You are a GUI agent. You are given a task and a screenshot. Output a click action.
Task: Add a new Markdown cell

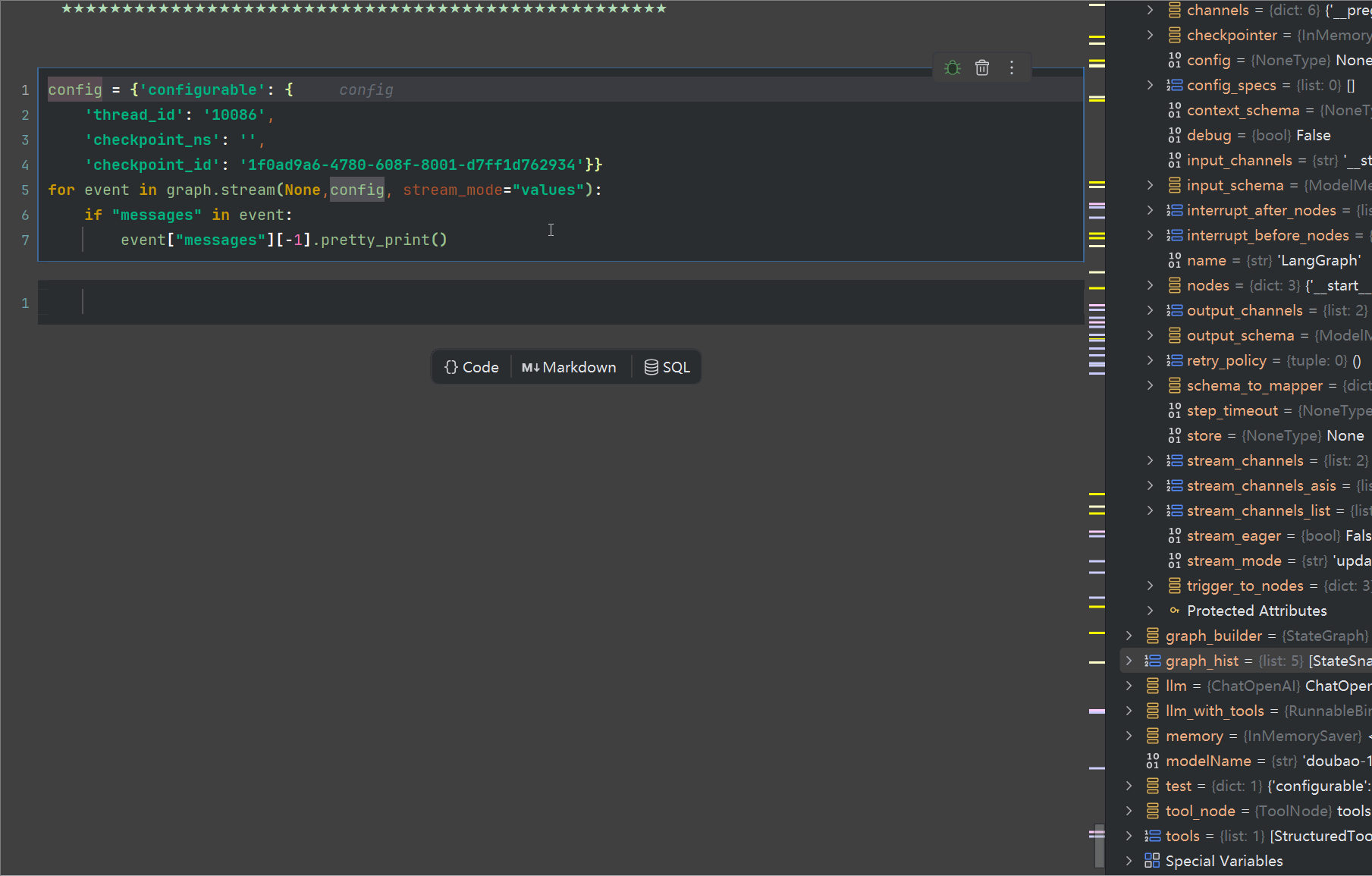click(x=569, y=368)
